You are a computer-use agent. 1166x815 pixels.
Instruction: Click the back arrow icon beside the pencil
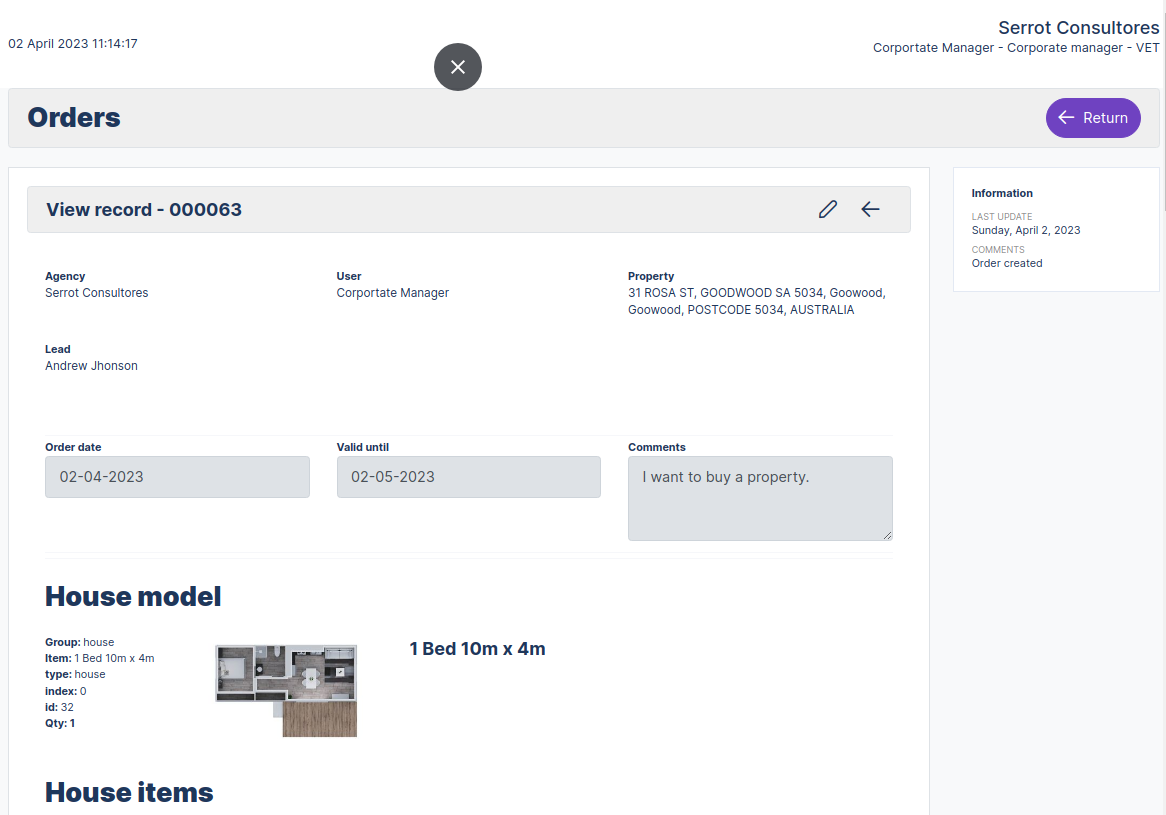click(x=869, y=209)
